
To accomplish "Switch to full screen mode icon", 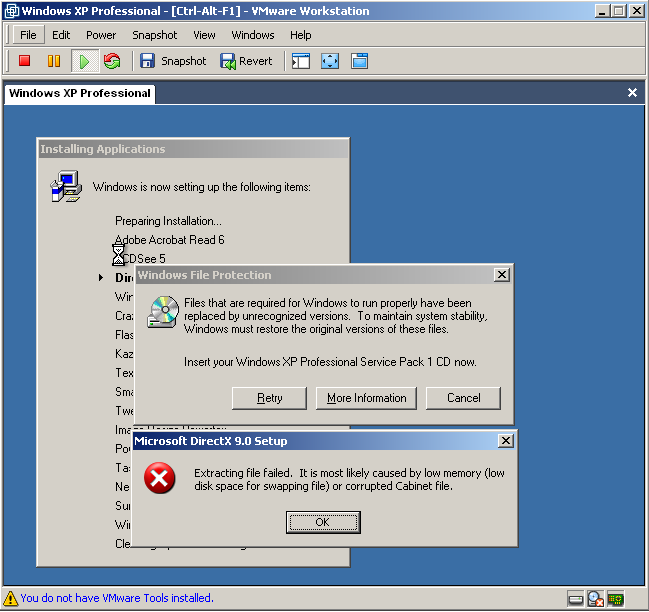I will pos(330,61).
